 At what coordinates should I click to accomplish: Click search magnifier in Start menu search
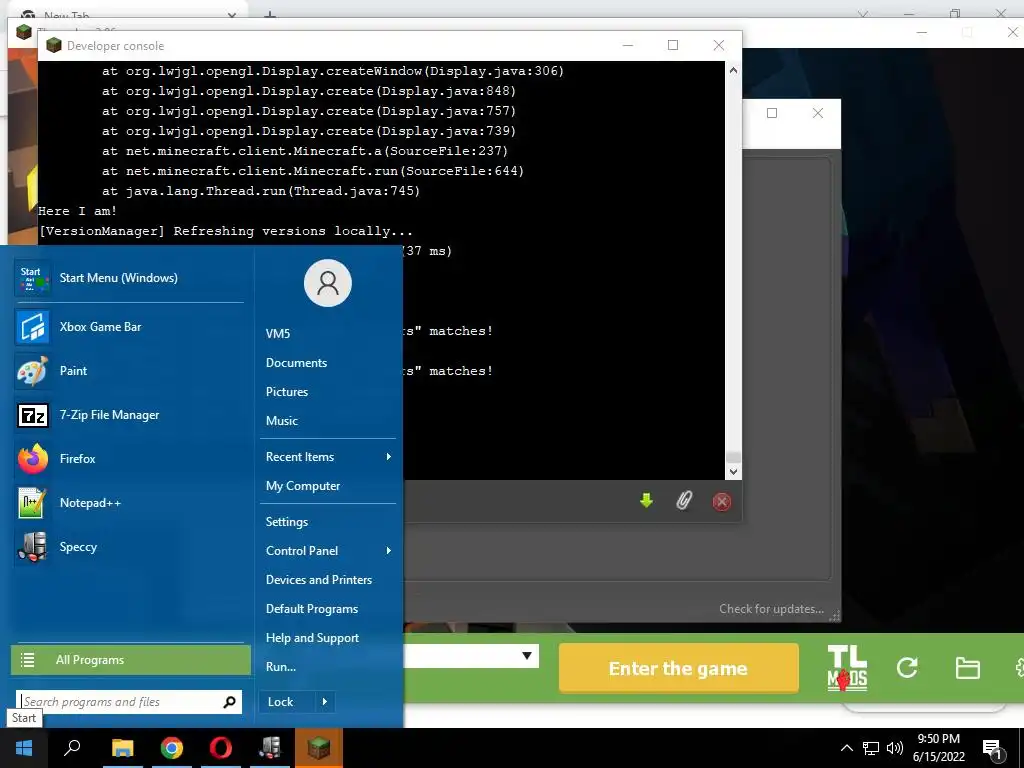point(229,702)
